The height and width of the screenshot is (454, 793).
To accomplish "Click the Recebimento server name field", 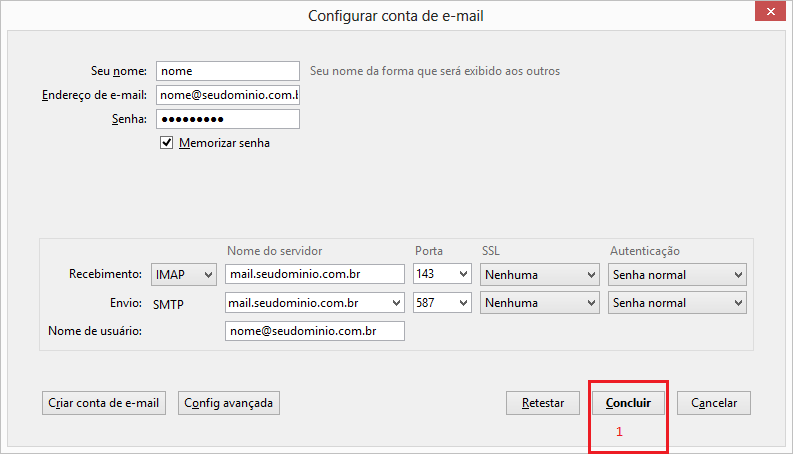I will point(315,274).
